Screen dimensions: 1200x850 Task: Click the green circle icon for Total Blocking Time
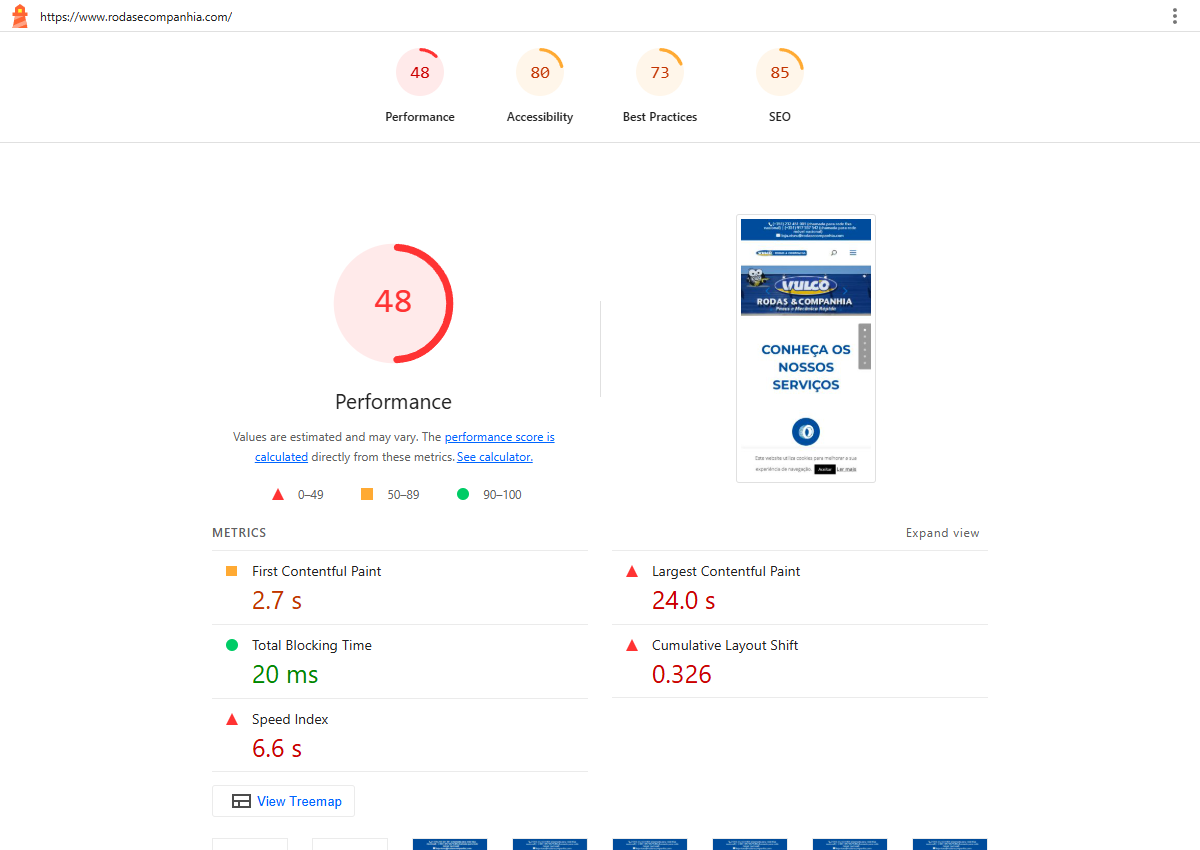point(232,645)
